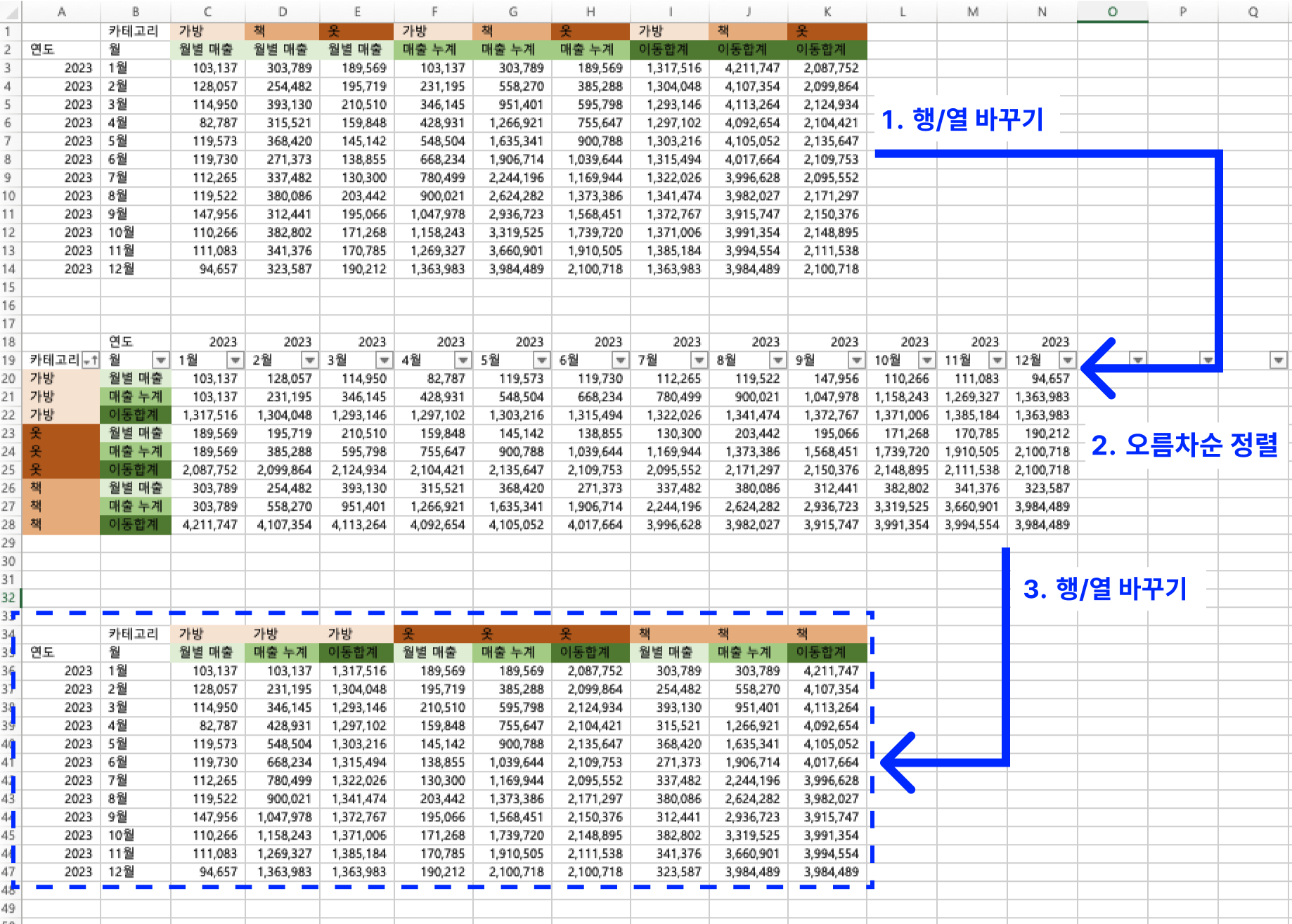The image size is (1292, 924).
Task: Select the column O header
Action: (1113, 11)
